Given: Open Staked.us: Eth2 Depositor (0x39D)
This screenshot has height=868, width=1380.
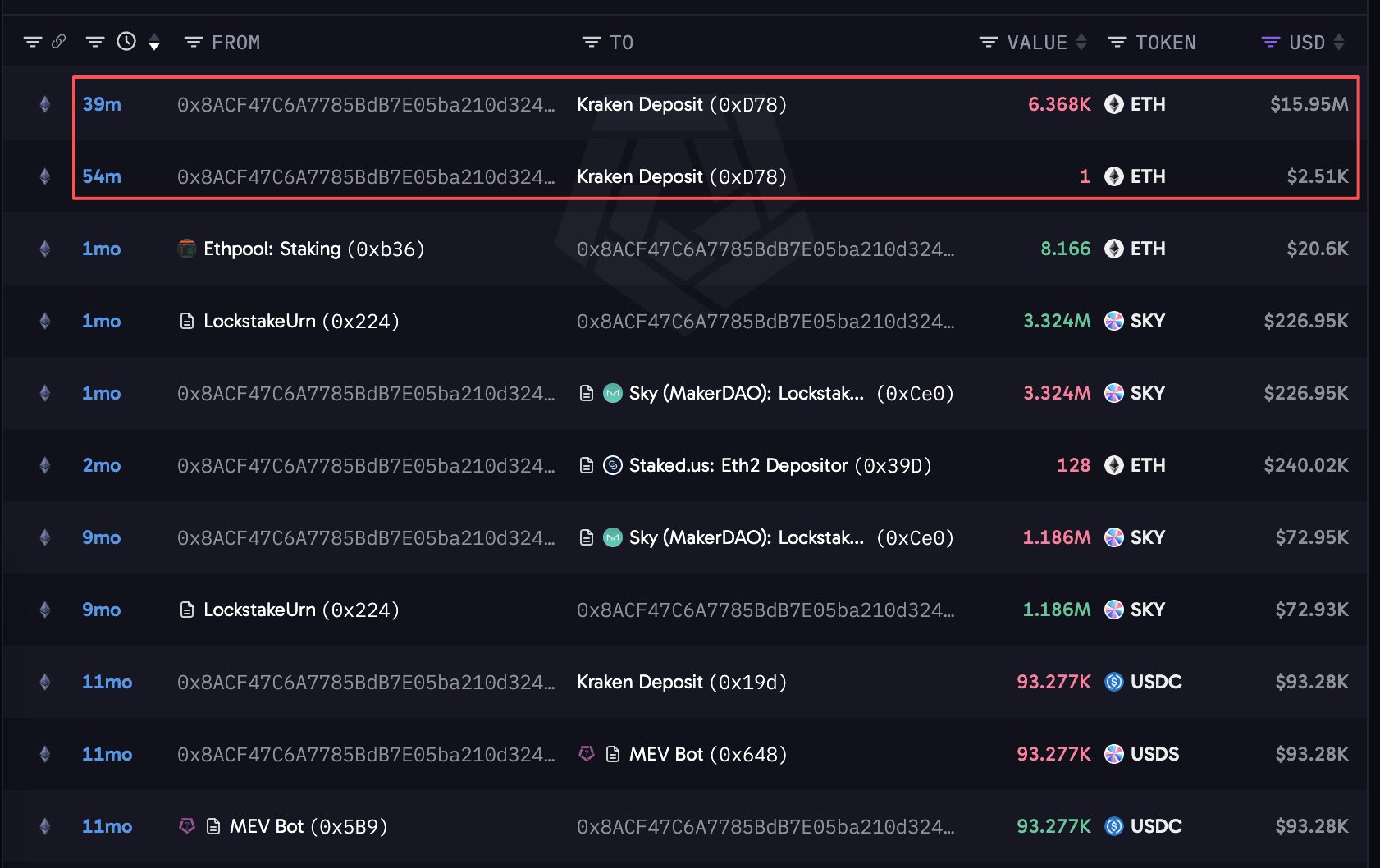Looking at the screenshot, I should point(780,465).
